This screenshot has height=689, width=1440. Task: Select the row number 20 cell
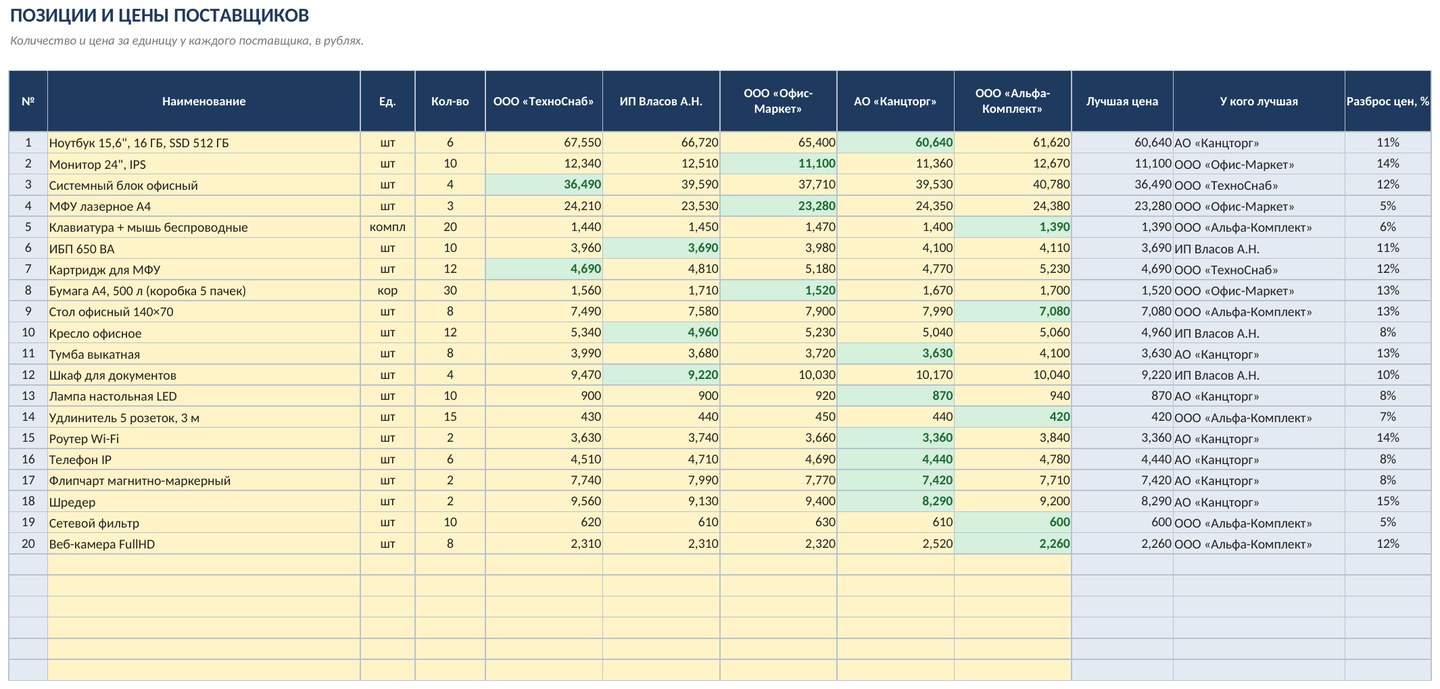[28, 544]
